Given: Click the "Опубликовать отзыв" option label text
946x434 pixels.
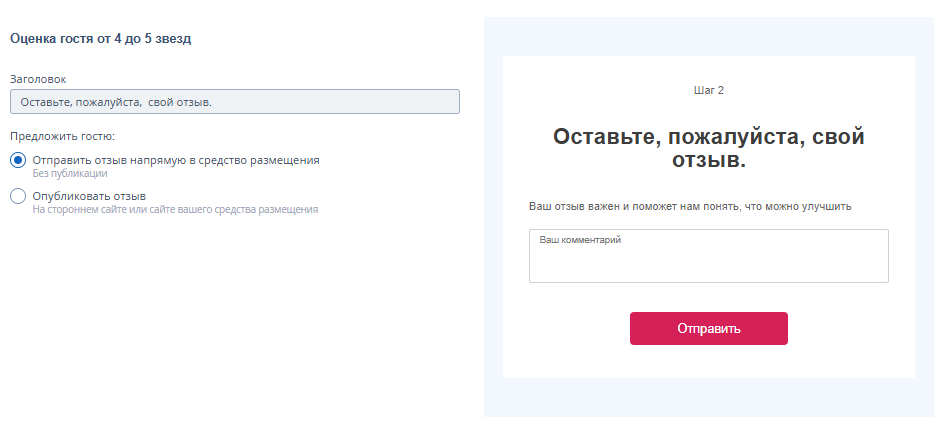Looking at the screenshot, I should click(x=89, y=196).
